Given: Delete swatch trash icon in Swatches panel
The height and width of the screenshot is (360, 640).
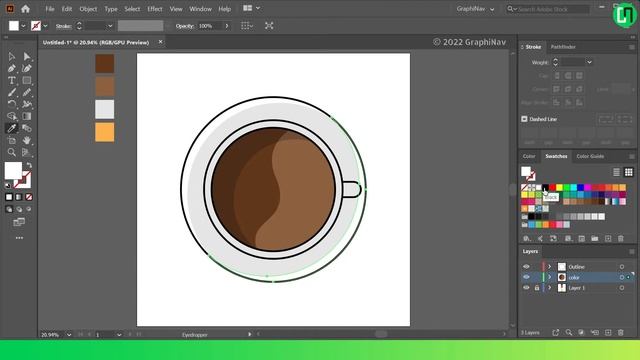Looking at the screenshot, I should coord(620,238).
